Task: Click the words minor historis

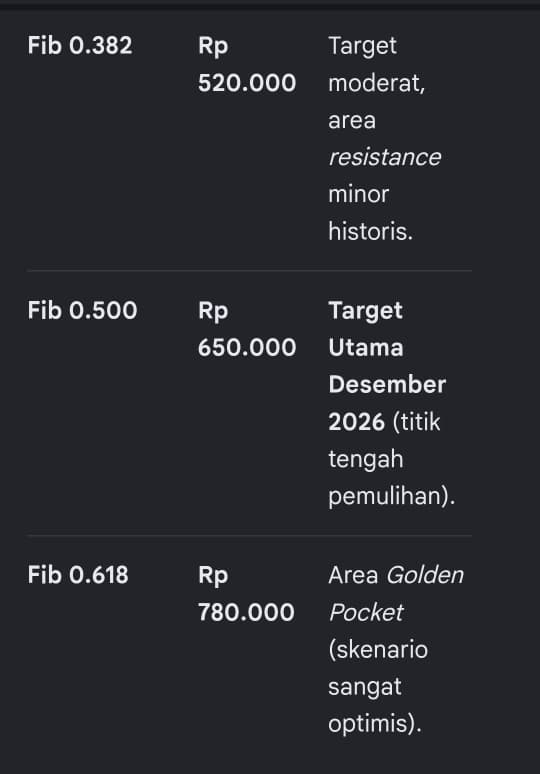Action: tap(371, 213)
